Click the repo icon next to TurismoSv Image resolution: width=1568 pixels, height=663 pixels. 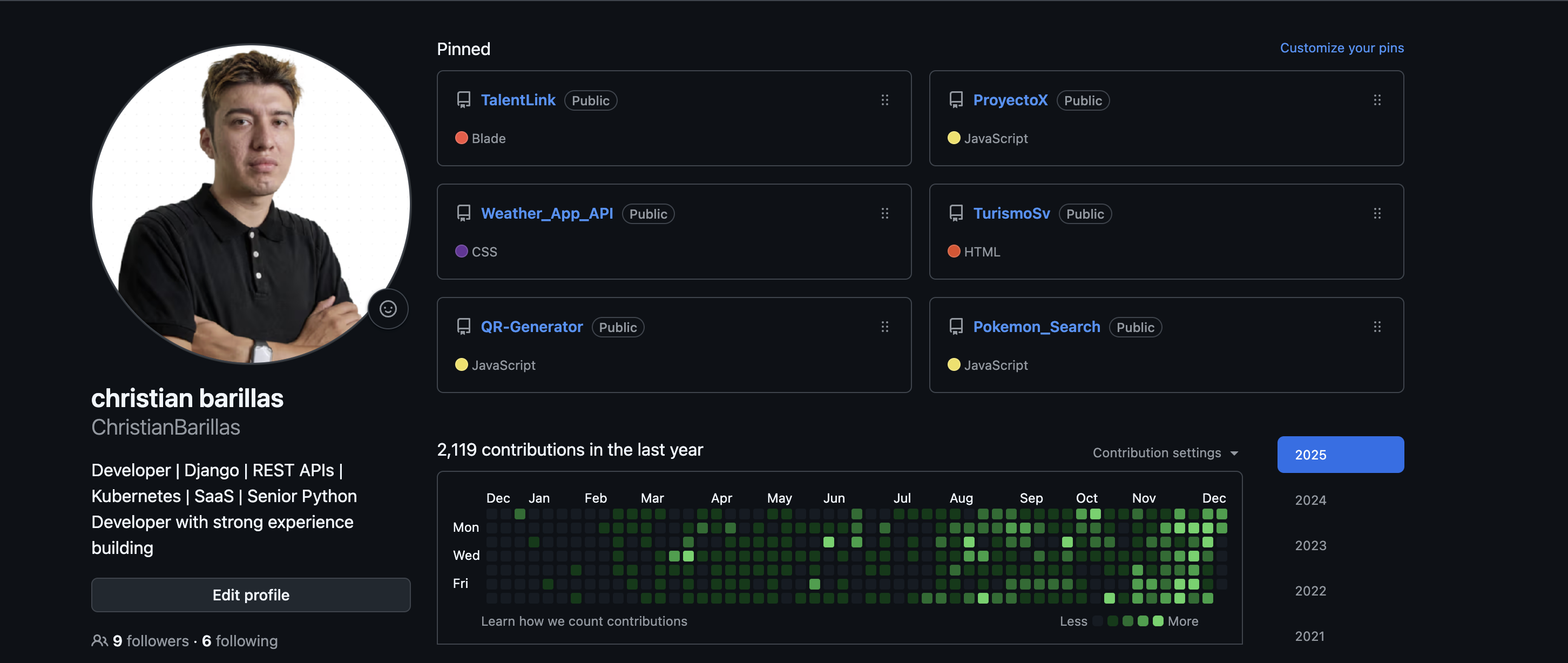tap(956, 213)
